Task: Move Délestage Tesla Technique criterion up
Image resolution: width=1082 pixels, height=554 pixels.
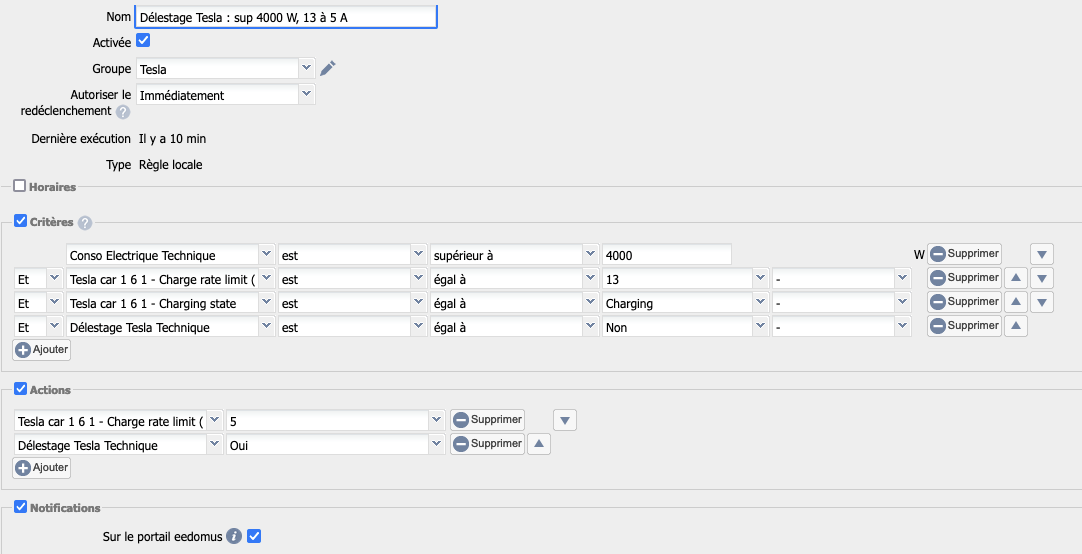Action: (x=1015, y=326)
